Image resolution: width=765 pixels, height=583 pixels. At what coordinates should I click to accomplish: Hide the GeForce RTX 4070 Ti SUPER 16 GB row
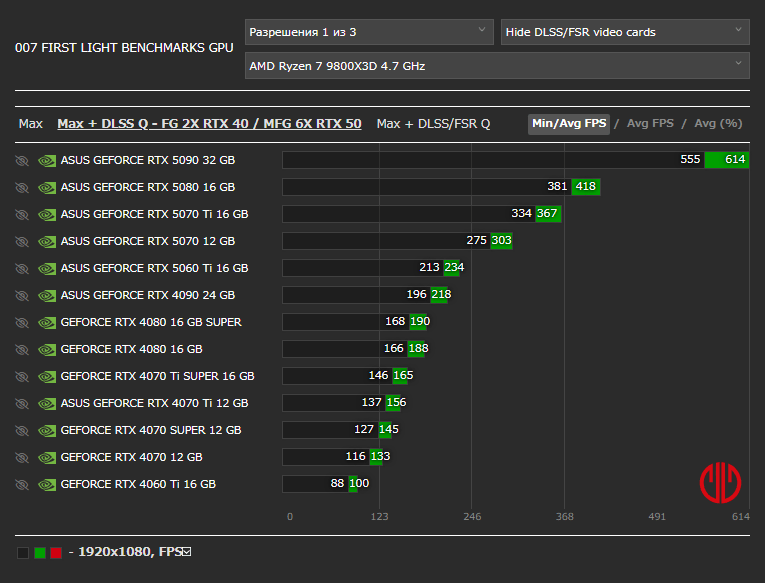point(22,377)
